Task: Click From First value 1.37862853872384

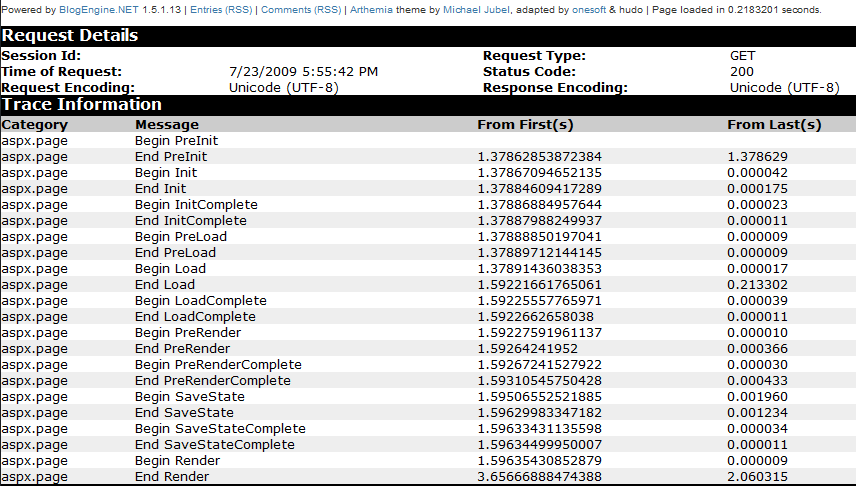Action: click(x=539, y=157)
